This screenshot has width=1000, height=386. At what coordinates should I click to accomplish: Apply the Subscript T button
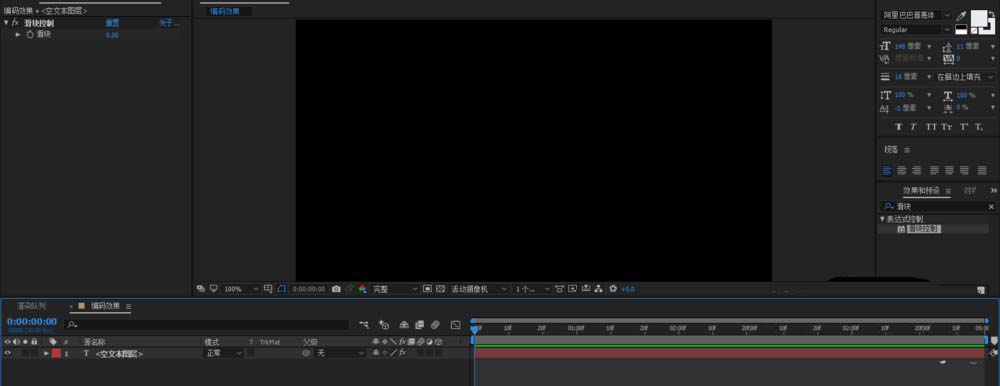980,127
